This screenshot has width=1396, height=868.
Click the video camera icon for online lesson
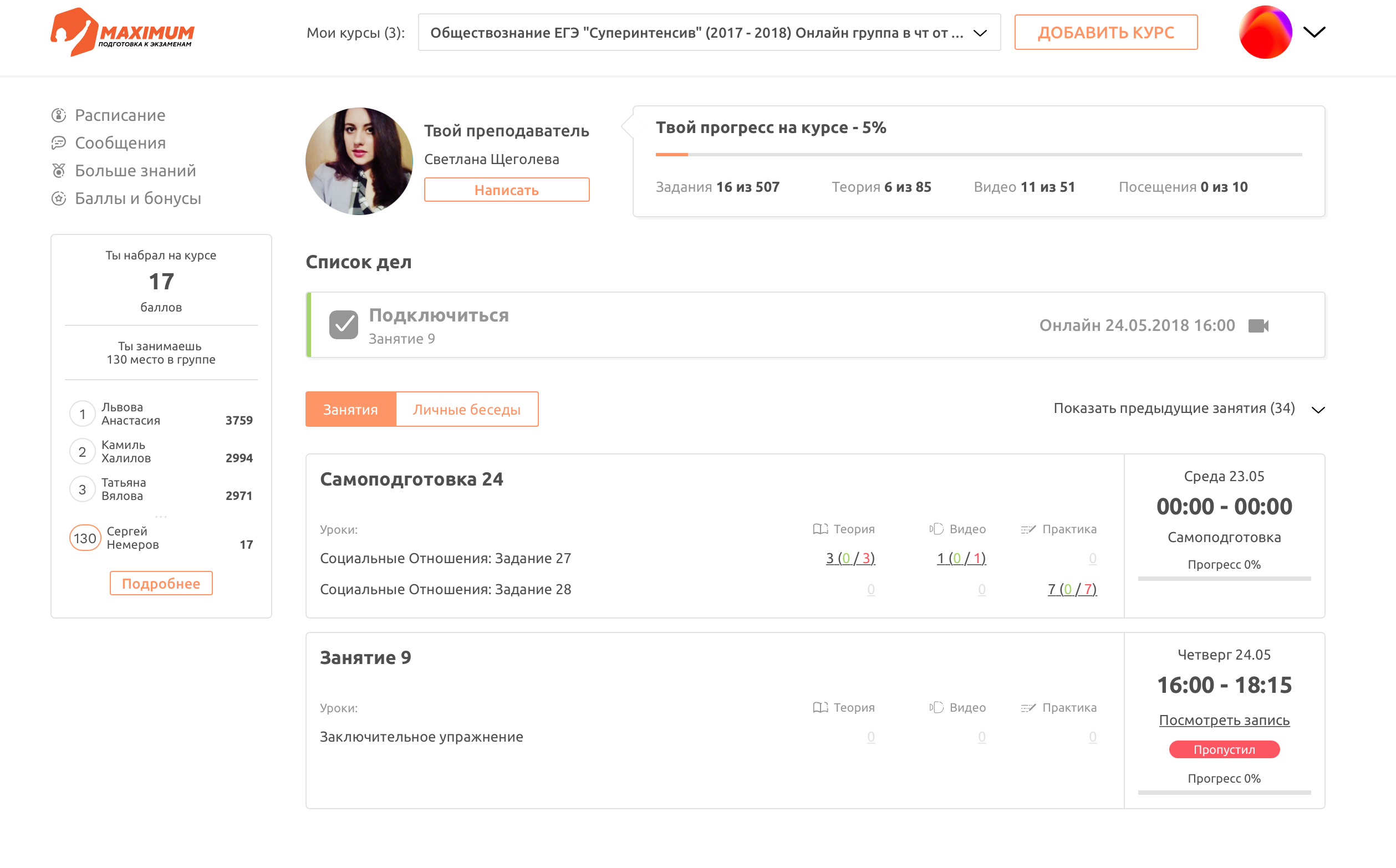point(1258,325)
